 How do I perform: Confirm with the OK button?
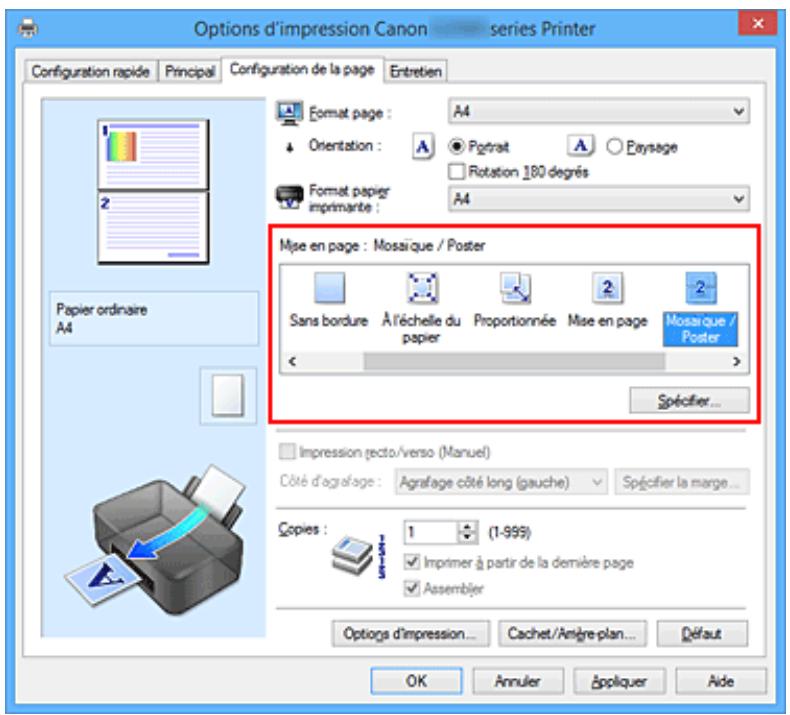coord(417,681)
